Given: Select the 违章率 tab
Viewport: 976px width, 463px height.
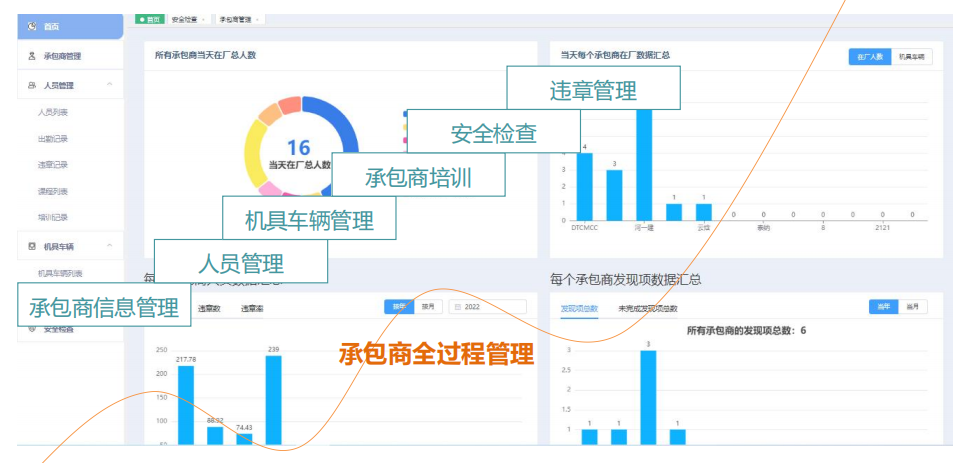Looking at the screenshot, I should click(252, 309).
